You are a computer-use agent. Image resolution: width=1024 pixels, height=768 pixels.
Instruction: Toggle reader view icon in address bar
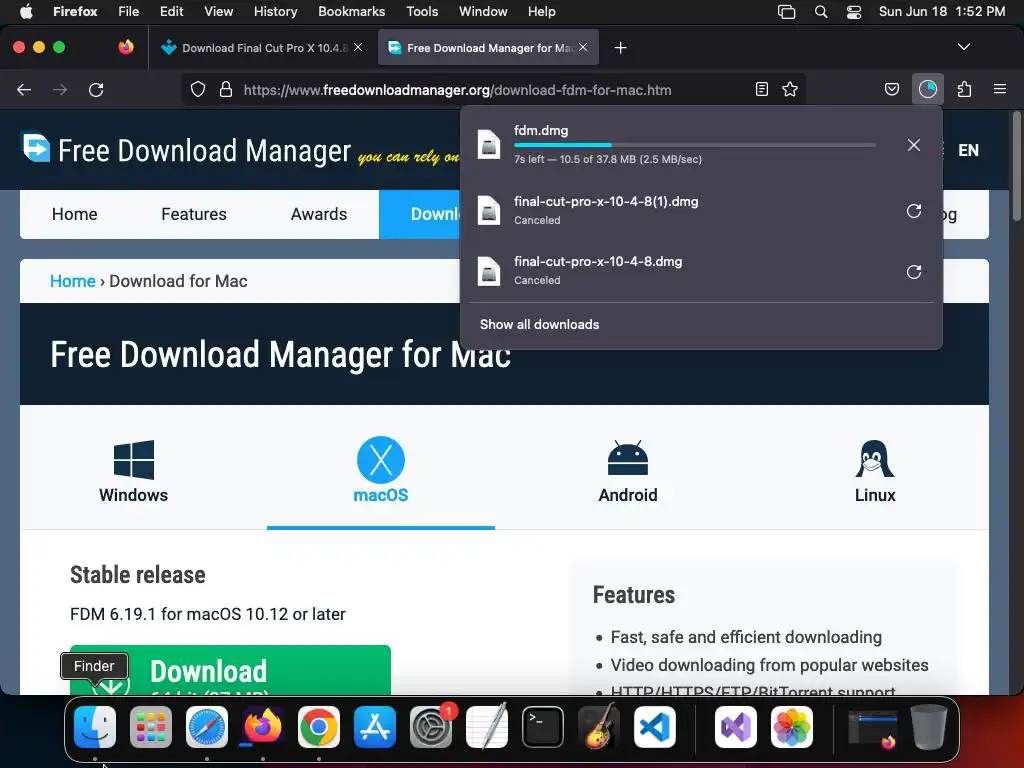[x=761, y=89]
